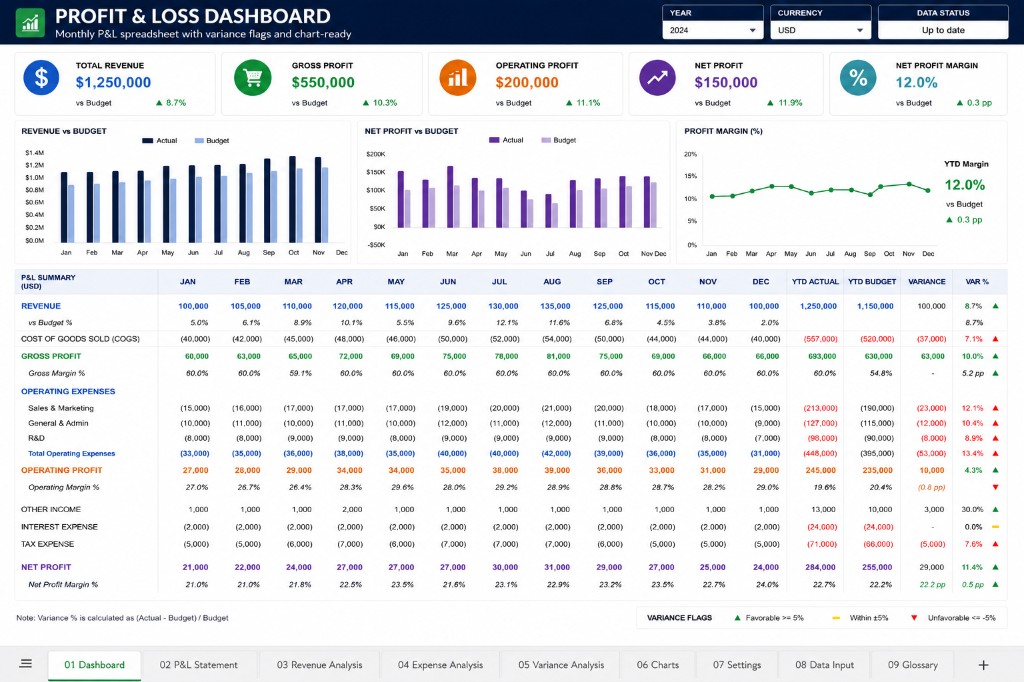
Task: Click the Favorable legend triangle in Variance Flags
Action: coord(737,617)
